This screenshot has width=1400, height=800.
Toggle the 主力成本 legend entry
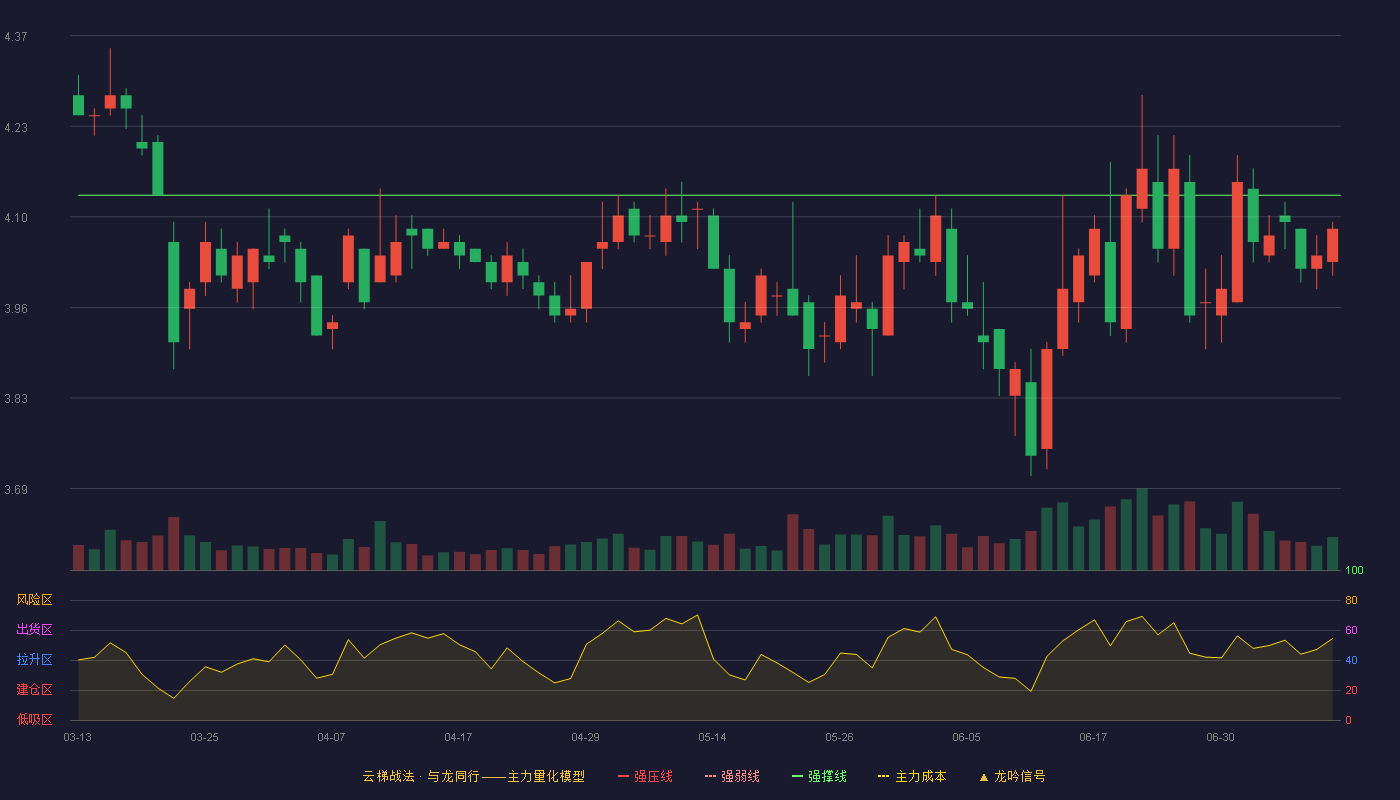click(x=912, y=776)
